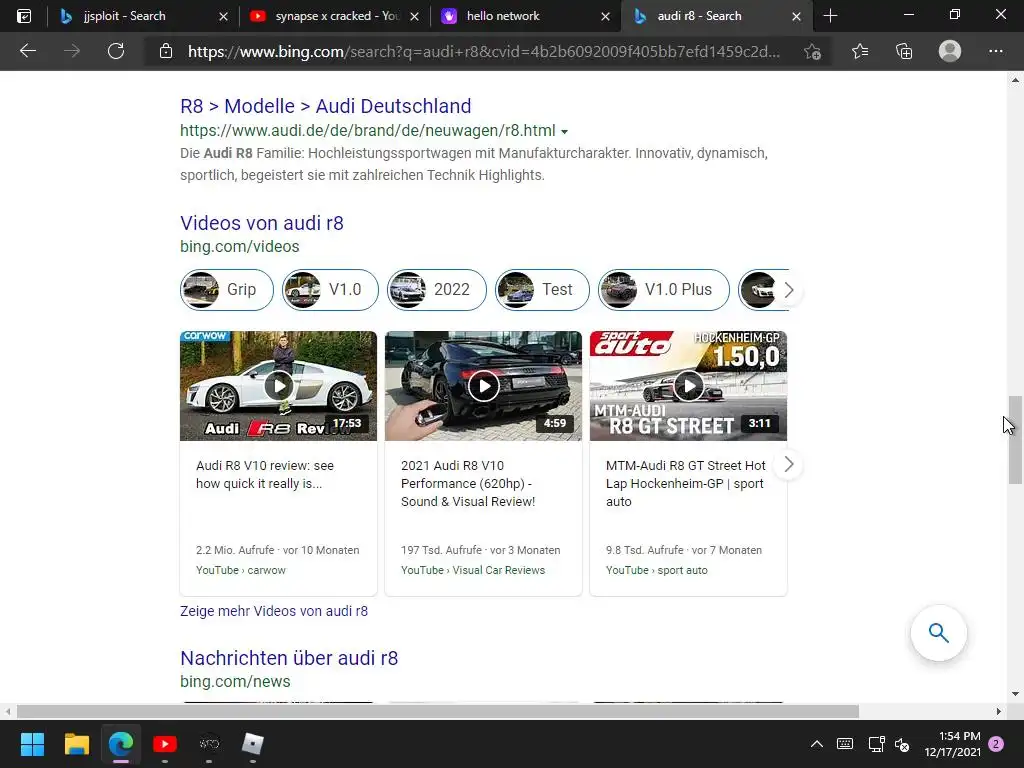
Task: Open muted volume tray icon
Action: (903, 744)
